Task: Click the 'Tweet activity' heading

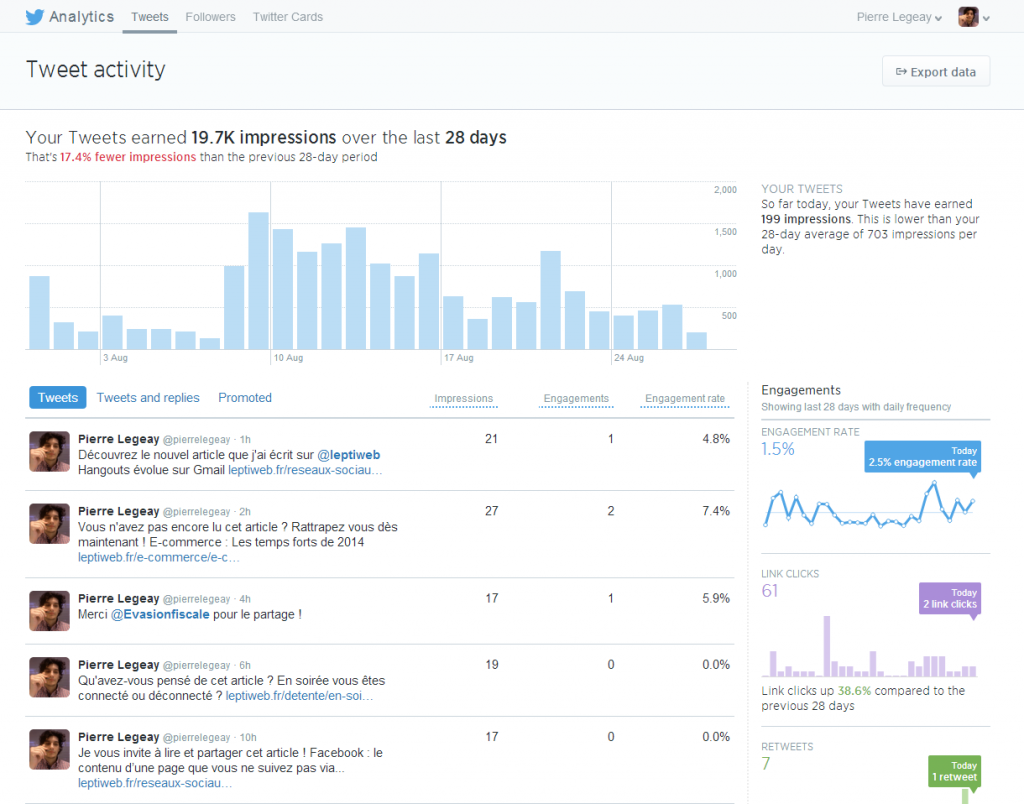Action: click(x=96, y=69)
